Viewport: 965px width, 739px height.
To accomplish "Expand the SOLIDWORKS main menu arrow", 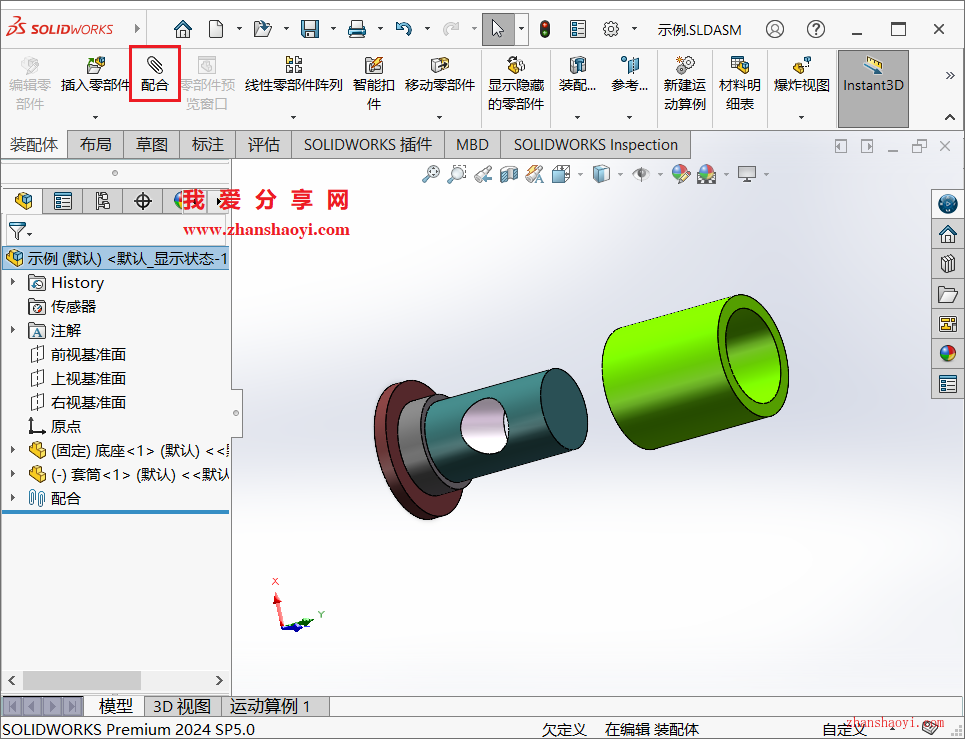I will pos(137,28).
